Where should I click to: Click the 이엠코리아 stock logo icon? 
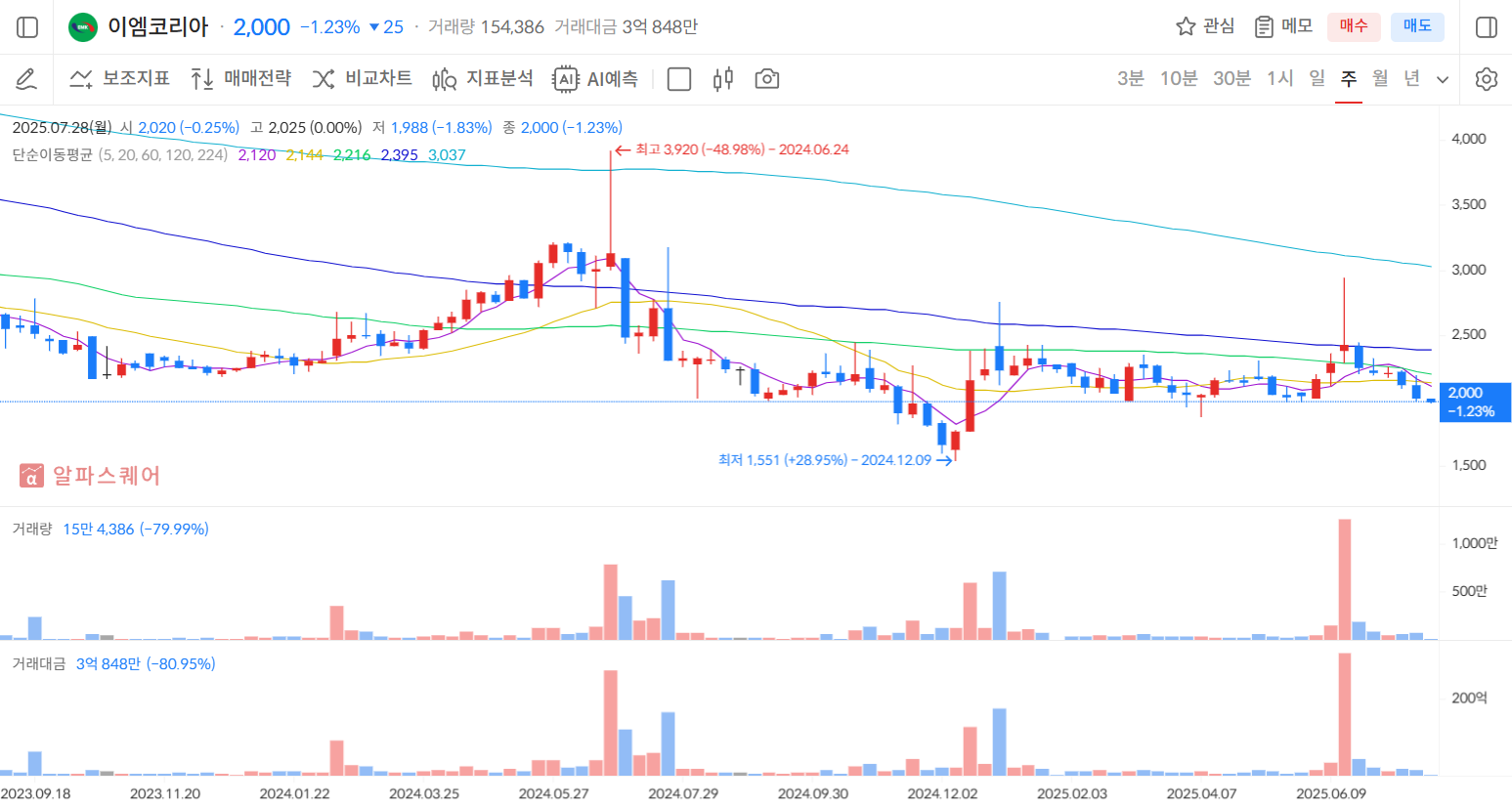[x=83, y=27]
